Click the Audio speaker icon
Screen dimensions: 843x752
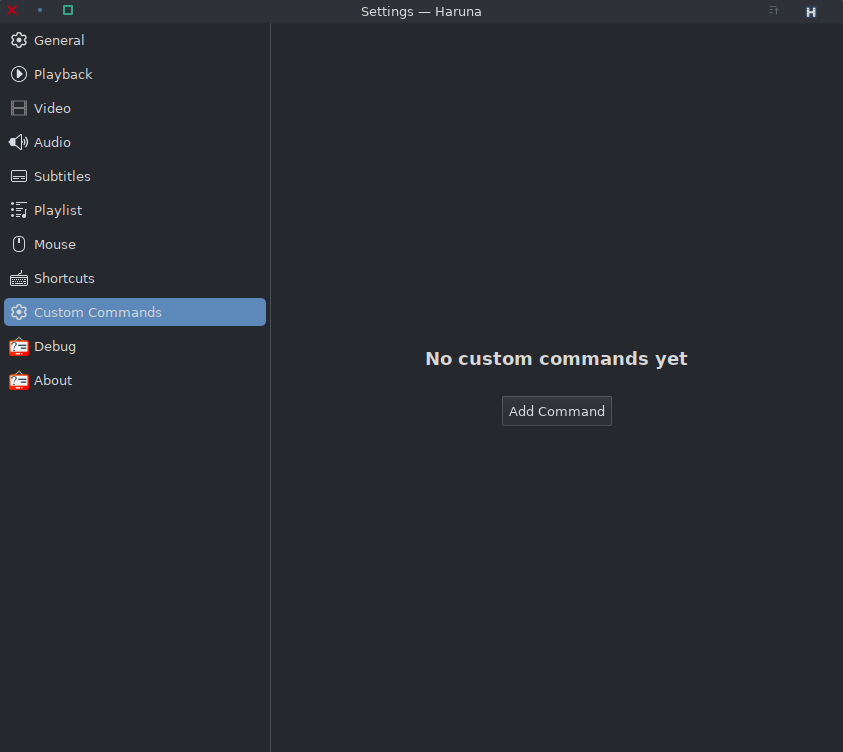18,143
